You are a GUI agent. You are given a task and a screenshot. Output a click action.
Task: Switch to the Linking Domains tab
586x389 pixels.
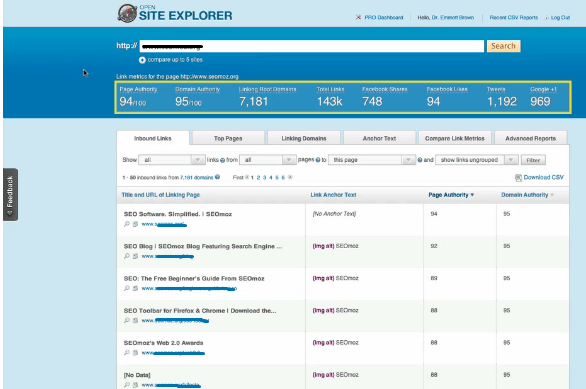[x=304, y=138]
